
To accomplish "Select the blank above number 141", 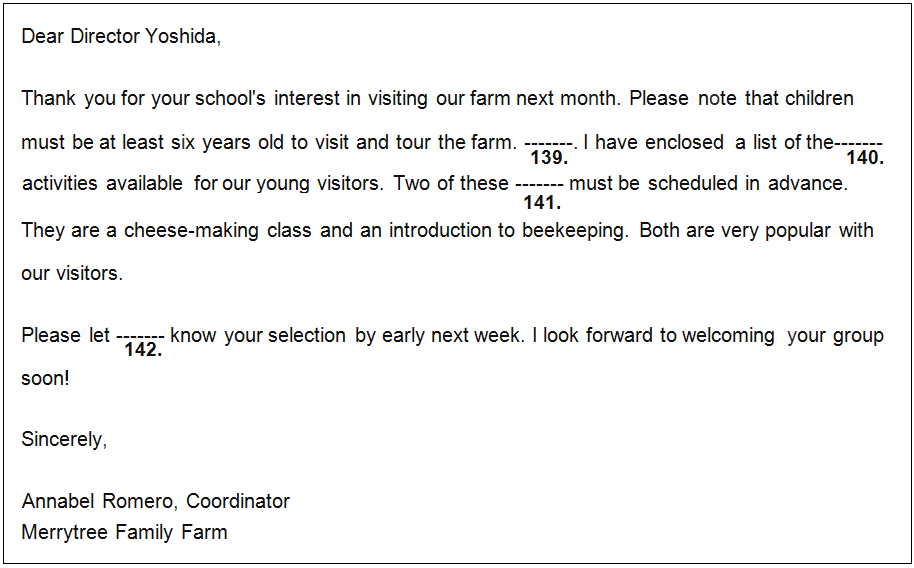I will pos(540,185).
